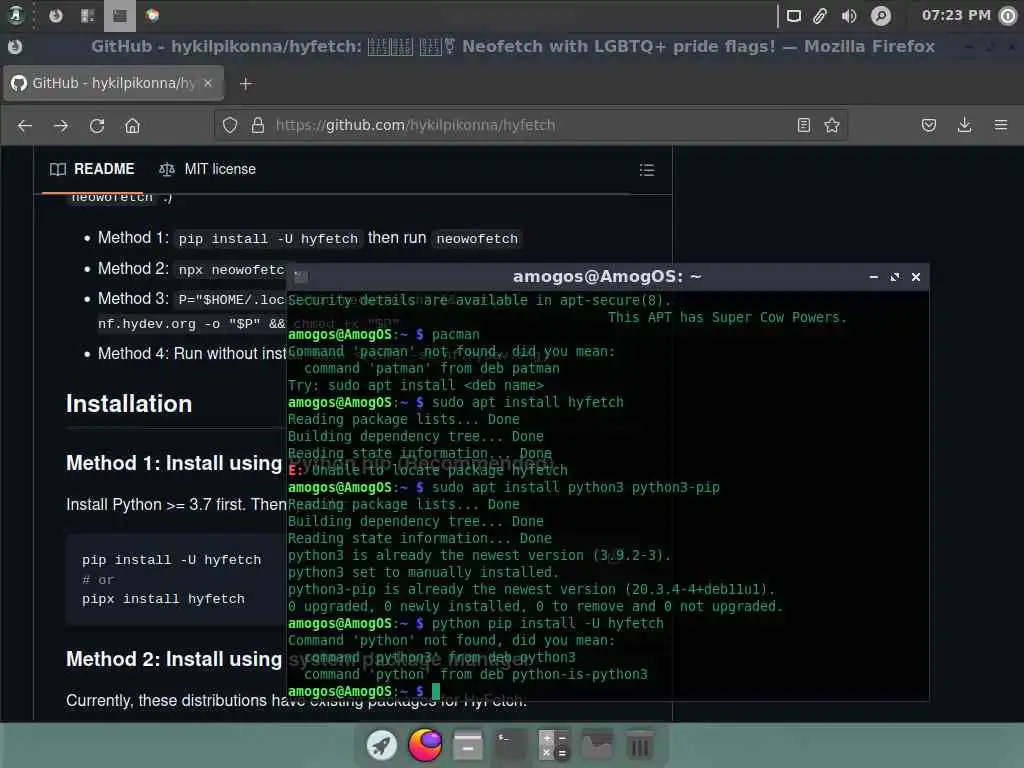Open README outline list icon
The image size is (1024, 768).
coord(647,170)
